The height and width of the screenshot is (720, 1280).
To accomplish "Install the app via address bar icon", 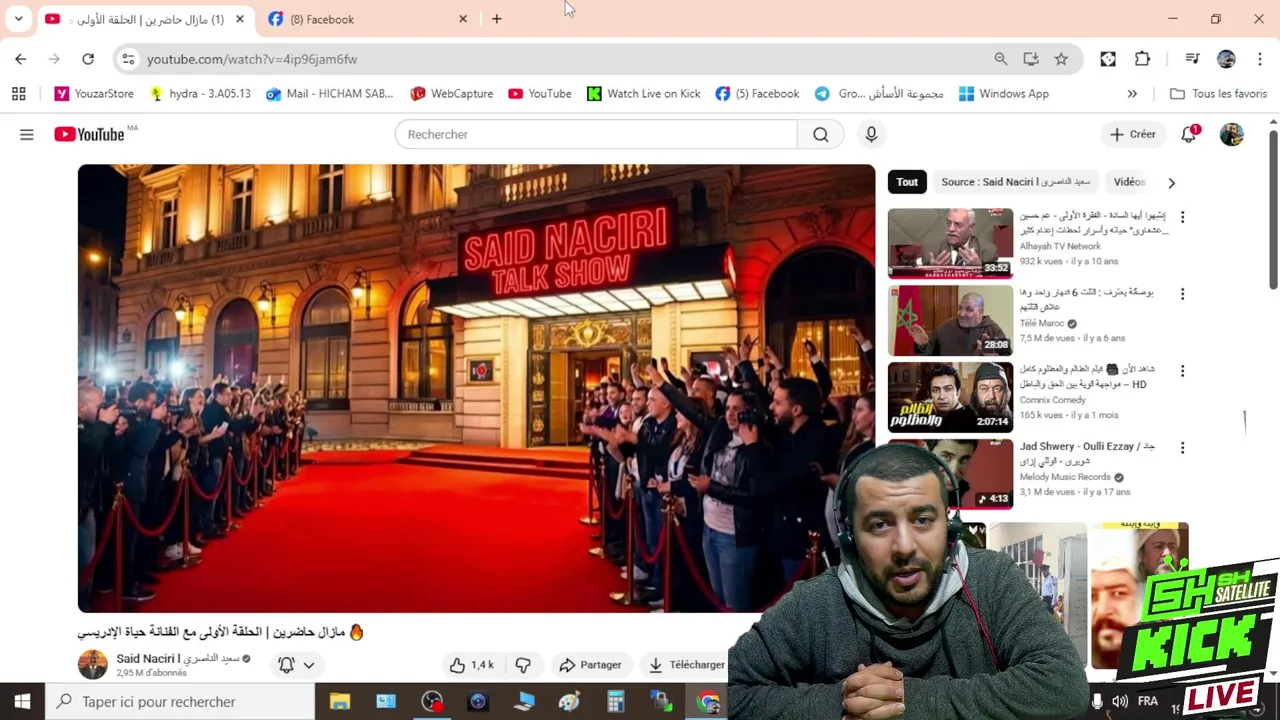I will pos(1031,59).
